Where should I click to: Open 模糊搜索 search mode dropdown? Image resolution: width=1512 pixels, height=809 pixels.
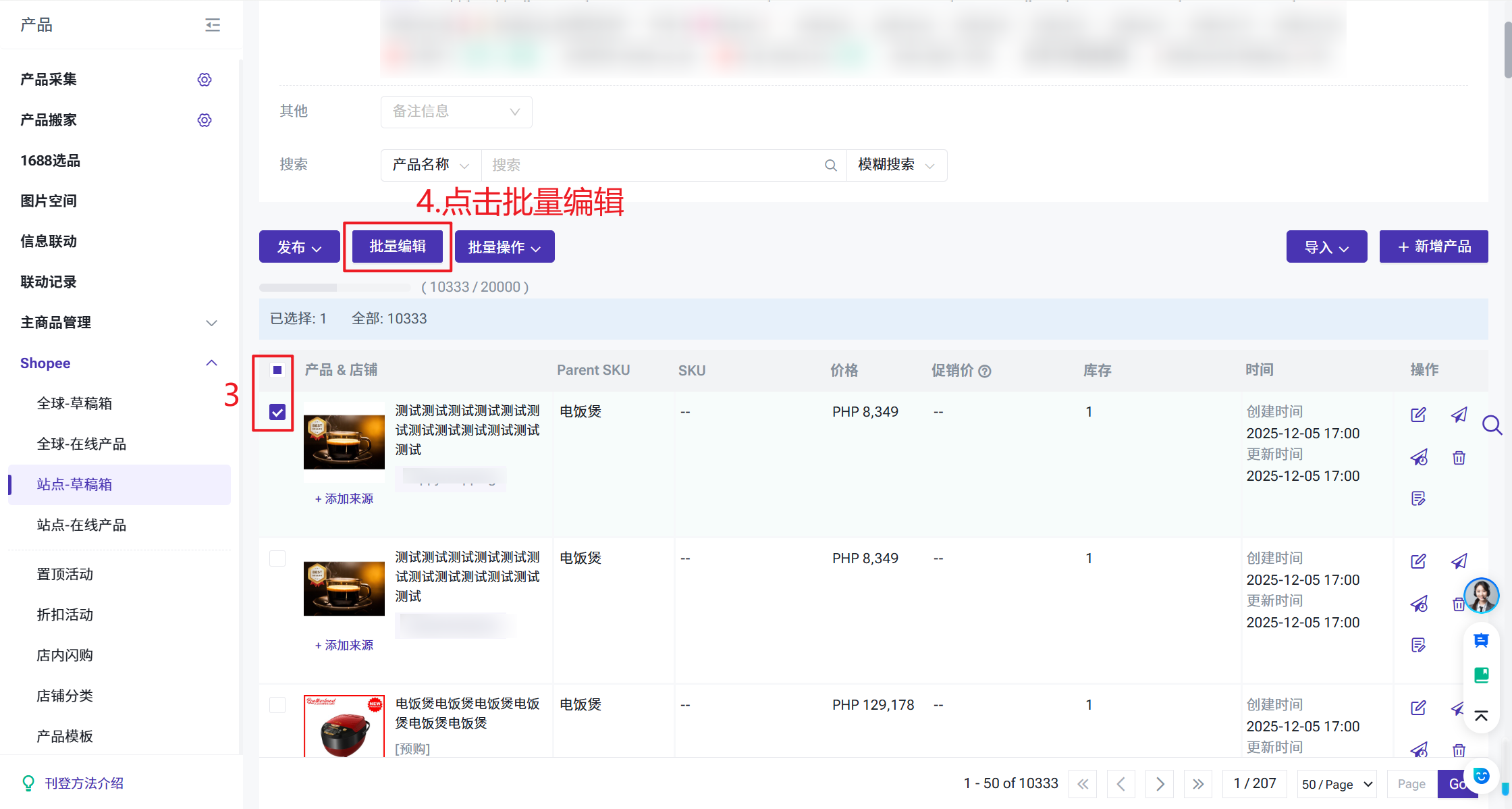click(x=896, y=165)
